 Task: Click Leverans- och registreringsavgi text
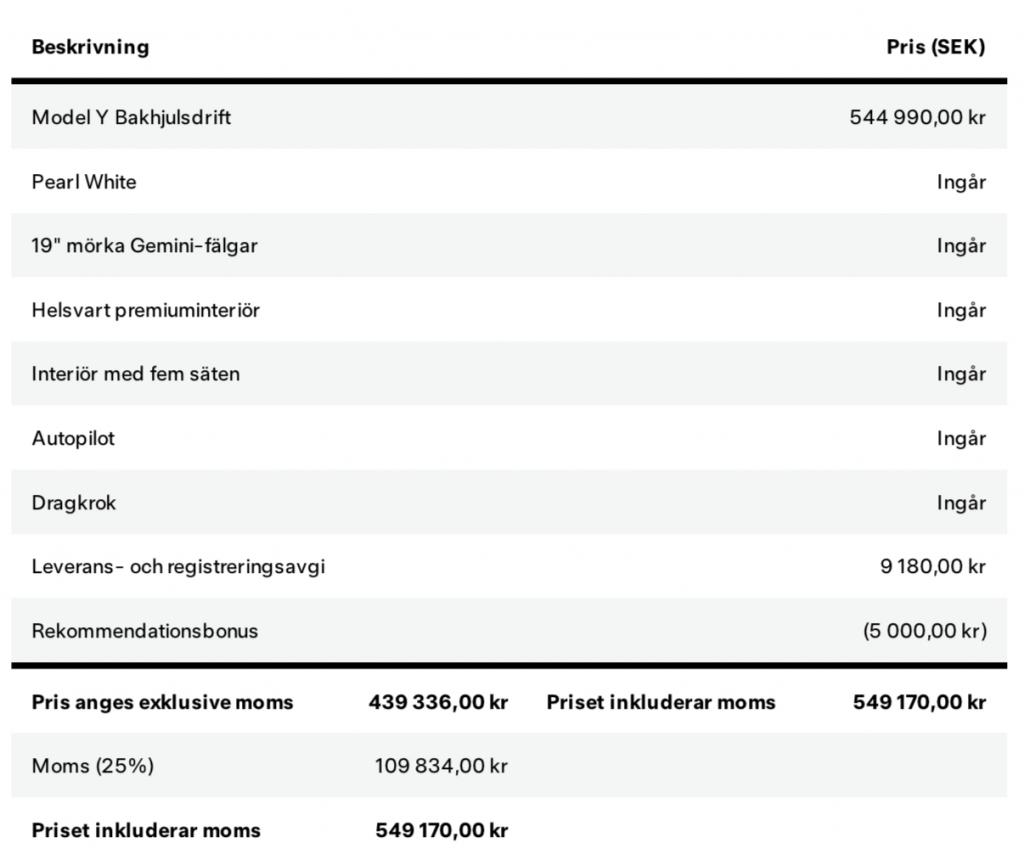point(178,567)
